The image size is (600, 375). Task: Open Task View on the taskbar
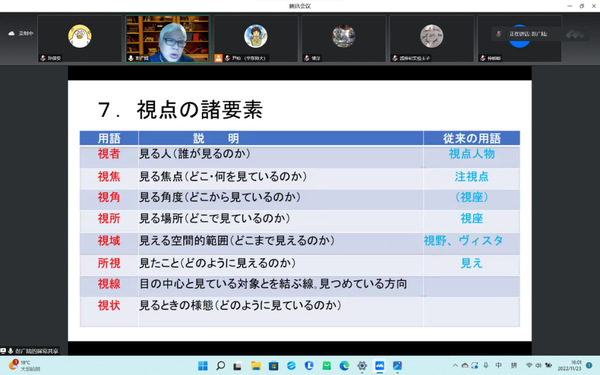click(x=238, y=366)
